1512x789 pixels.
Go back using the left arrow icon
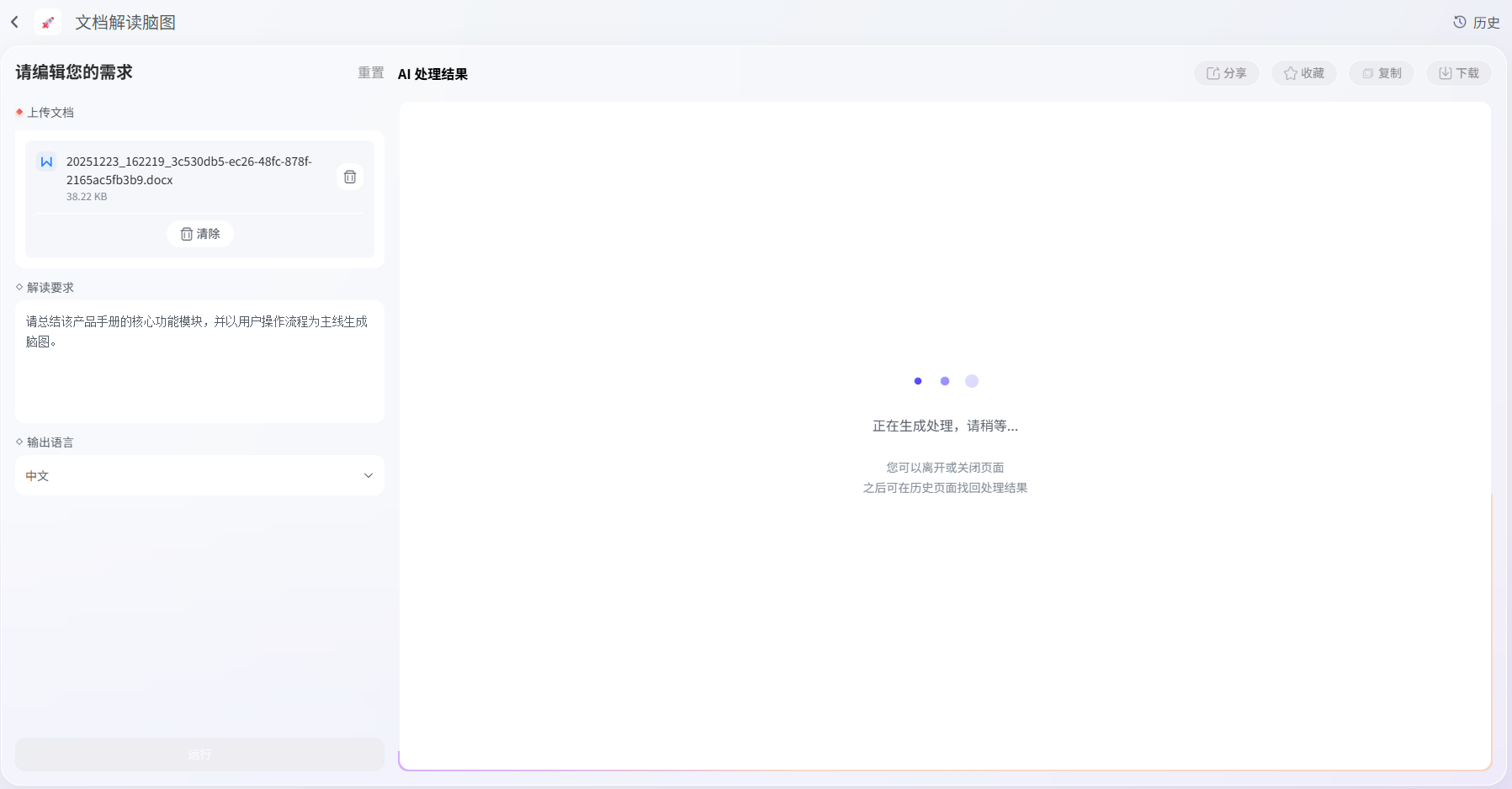(x=15, y=23)
